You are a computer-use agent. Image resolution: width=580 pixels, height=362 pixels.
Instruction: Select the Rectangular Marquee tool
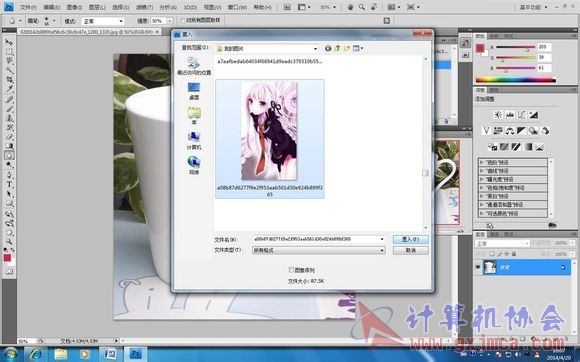(9, 52)
